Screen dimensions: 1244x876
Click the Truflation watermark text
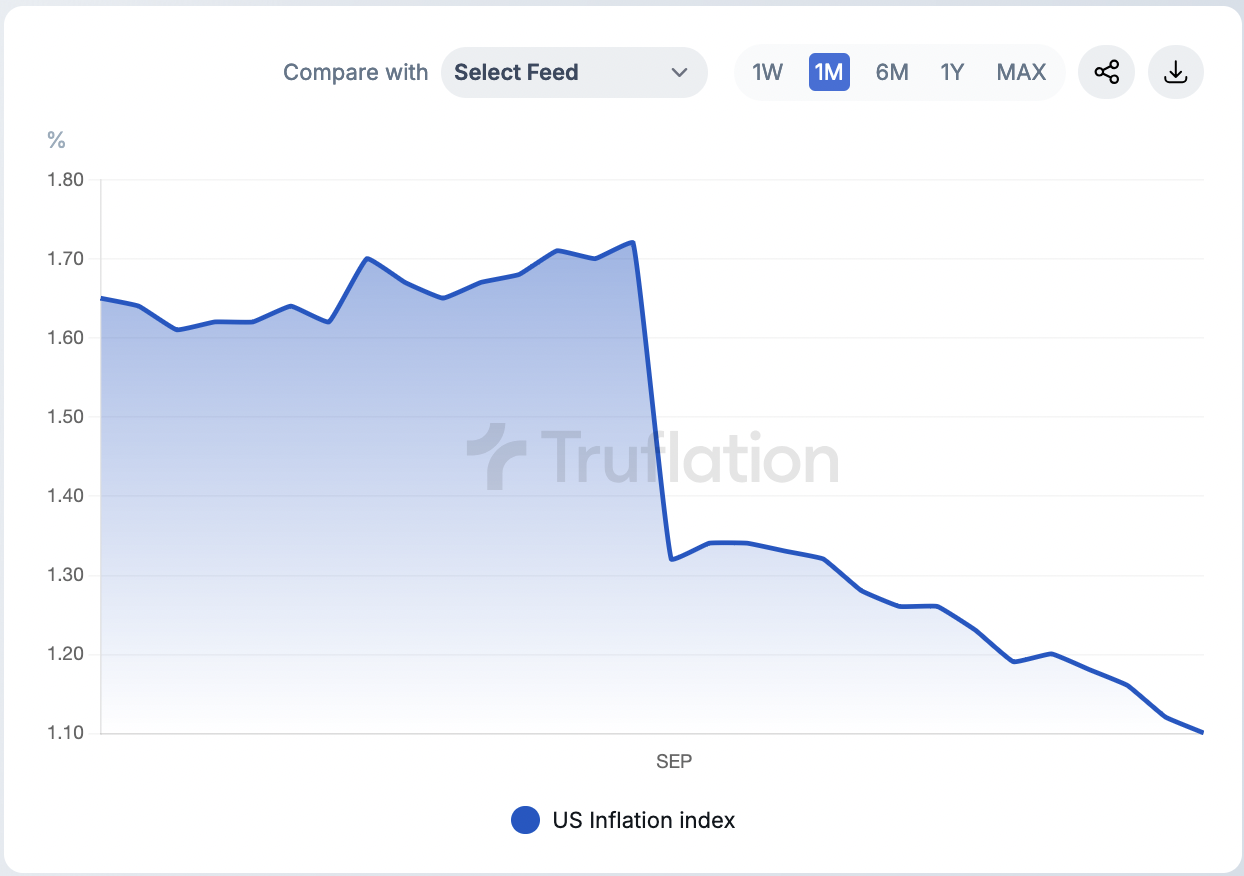pyautogui.click(x=690, y=459)
